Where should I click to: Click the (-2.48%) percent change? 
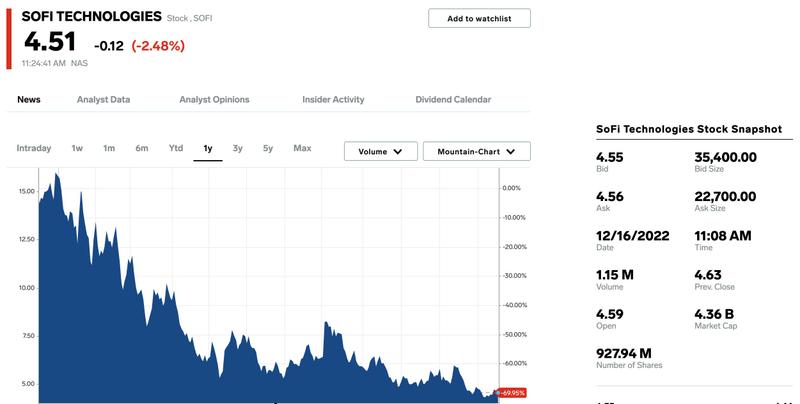(x=158, y=46)
